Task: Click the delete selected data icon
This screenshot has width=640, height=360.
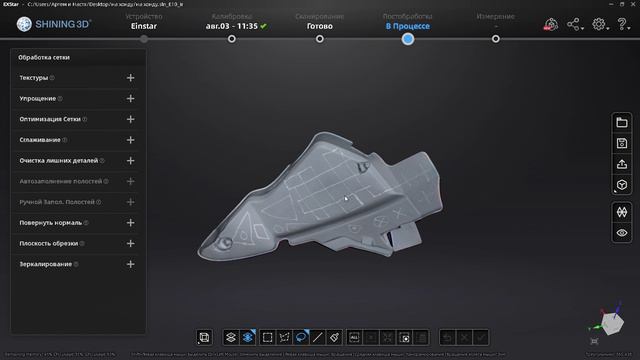Action: [x=421, y=338]
